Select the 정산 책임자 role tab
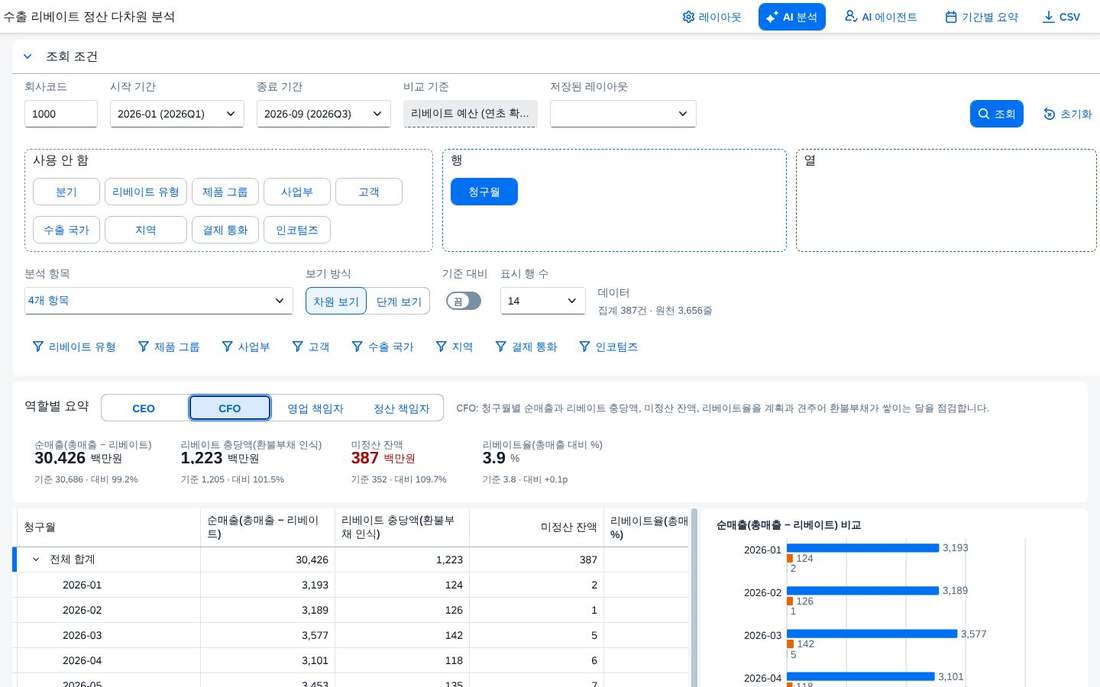This screenshot has height=687, width=1100. click(x=401, y=408)
